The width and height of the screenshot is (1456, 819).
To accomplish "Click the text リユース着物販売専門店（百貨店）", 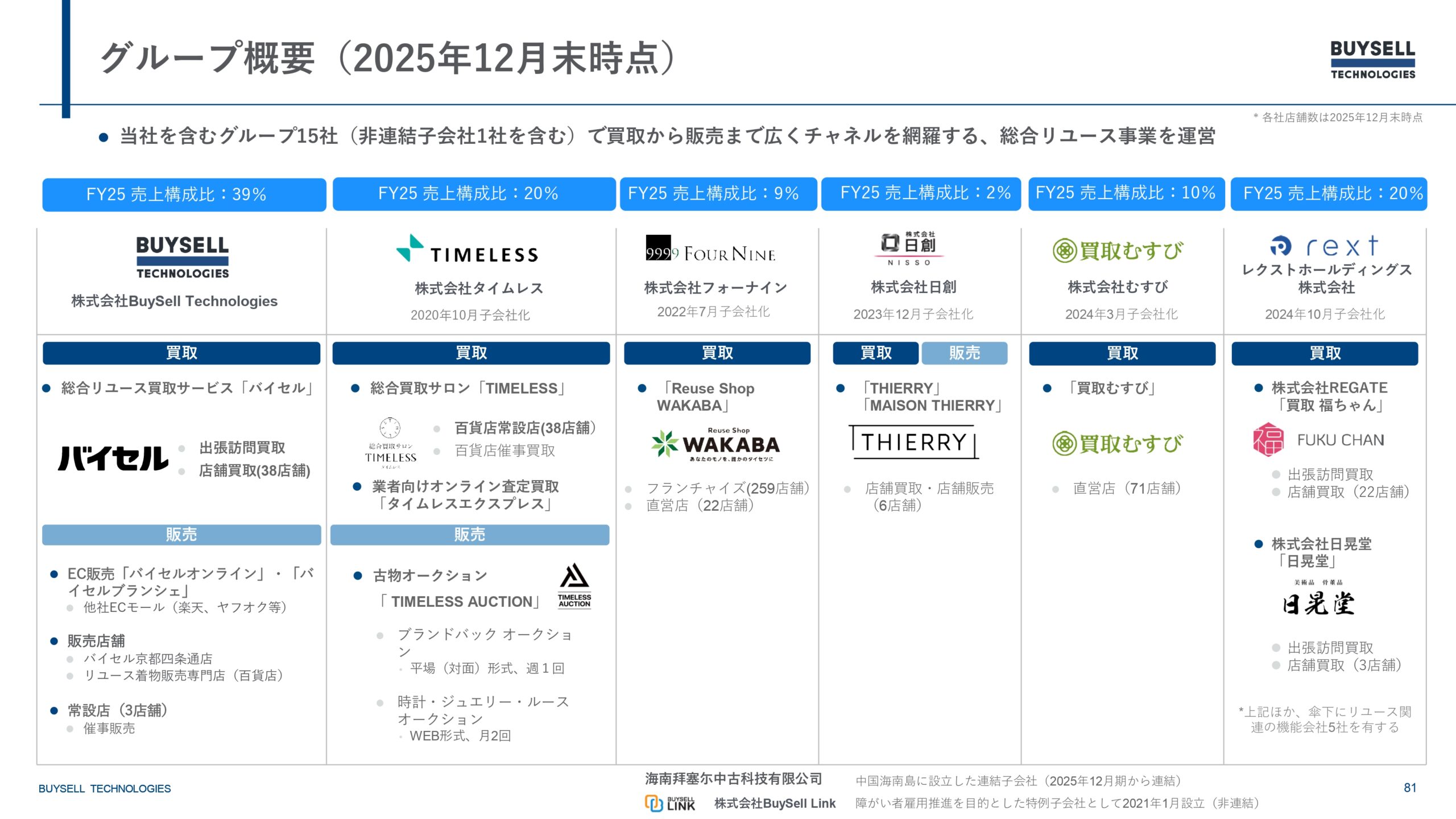I will click(x=183, y=676).
